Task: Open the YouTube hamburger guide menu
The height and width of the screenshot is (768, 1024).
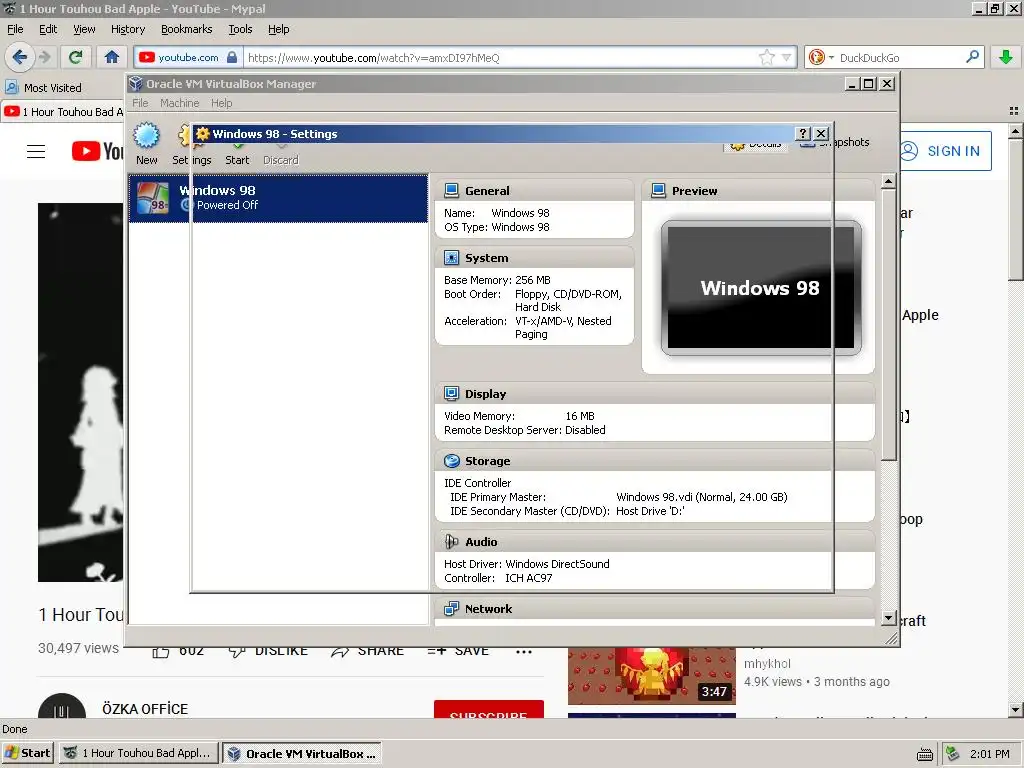Action: pos(36,152)
